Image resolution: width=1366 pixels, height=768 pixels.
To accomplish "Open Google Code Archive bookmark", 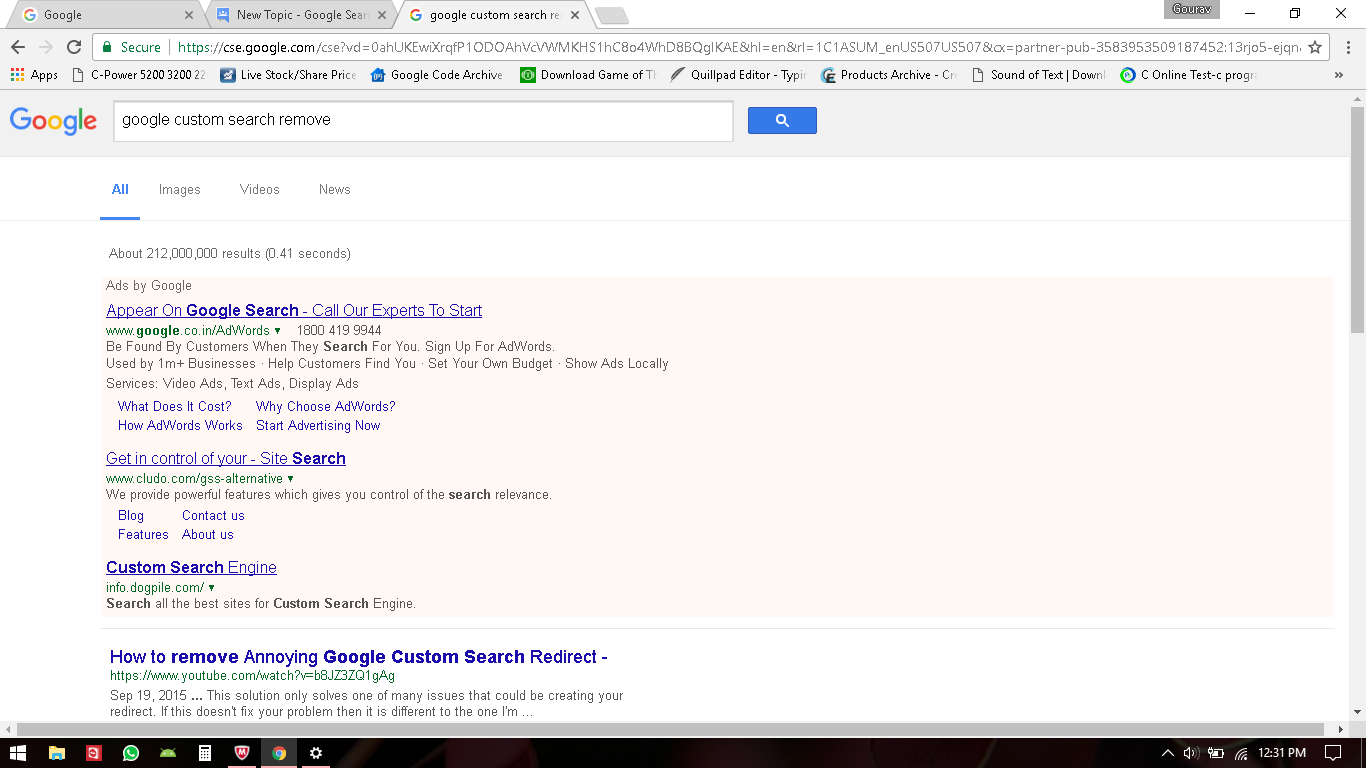I will 437,75.
